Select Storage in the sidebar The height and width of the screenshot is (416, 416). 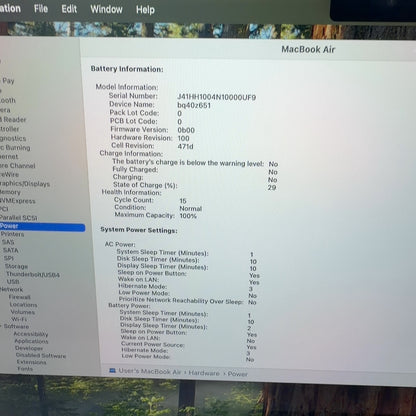tap(16, 266)
